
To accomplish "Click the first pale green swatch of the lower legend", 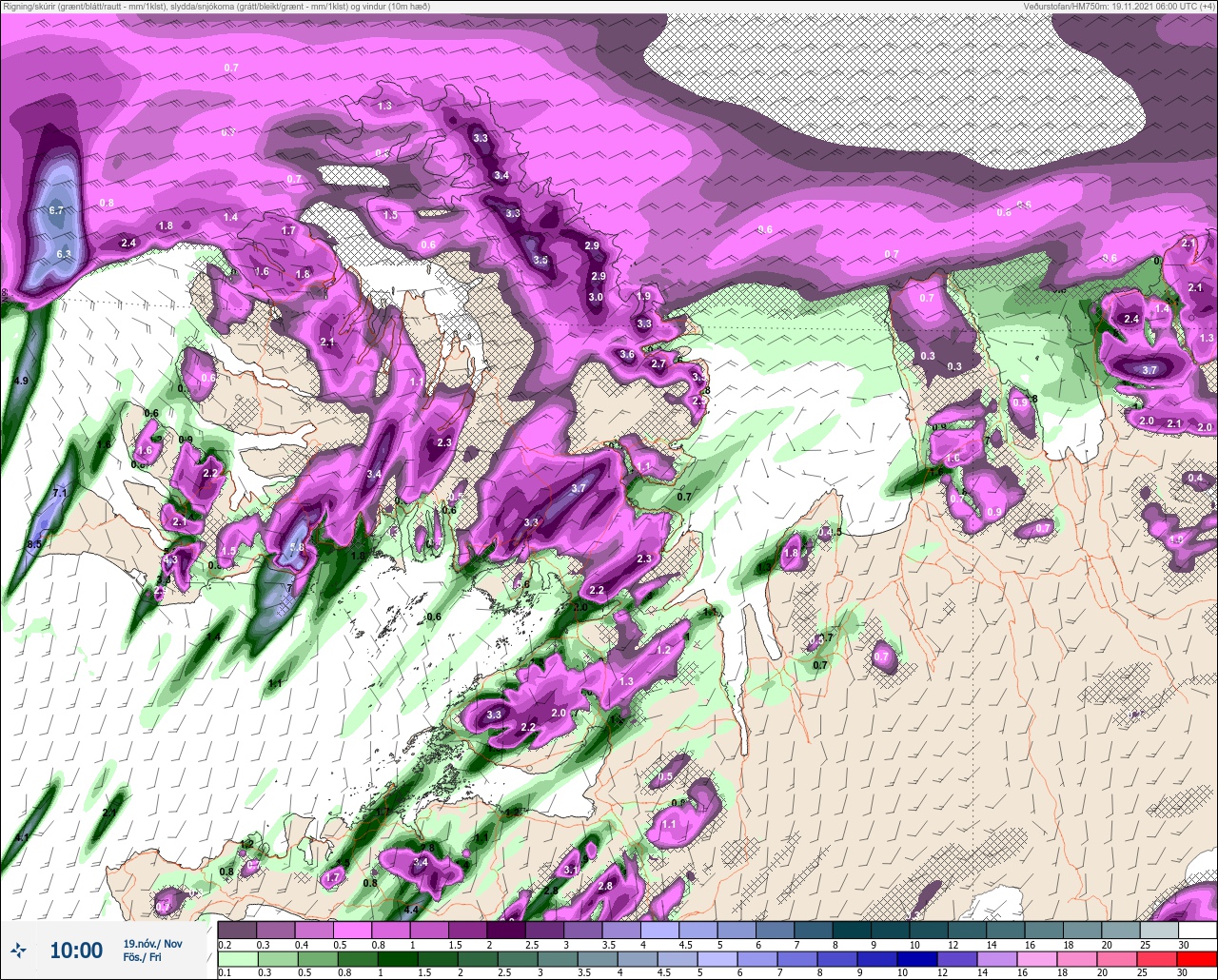I will pos(237,958).
